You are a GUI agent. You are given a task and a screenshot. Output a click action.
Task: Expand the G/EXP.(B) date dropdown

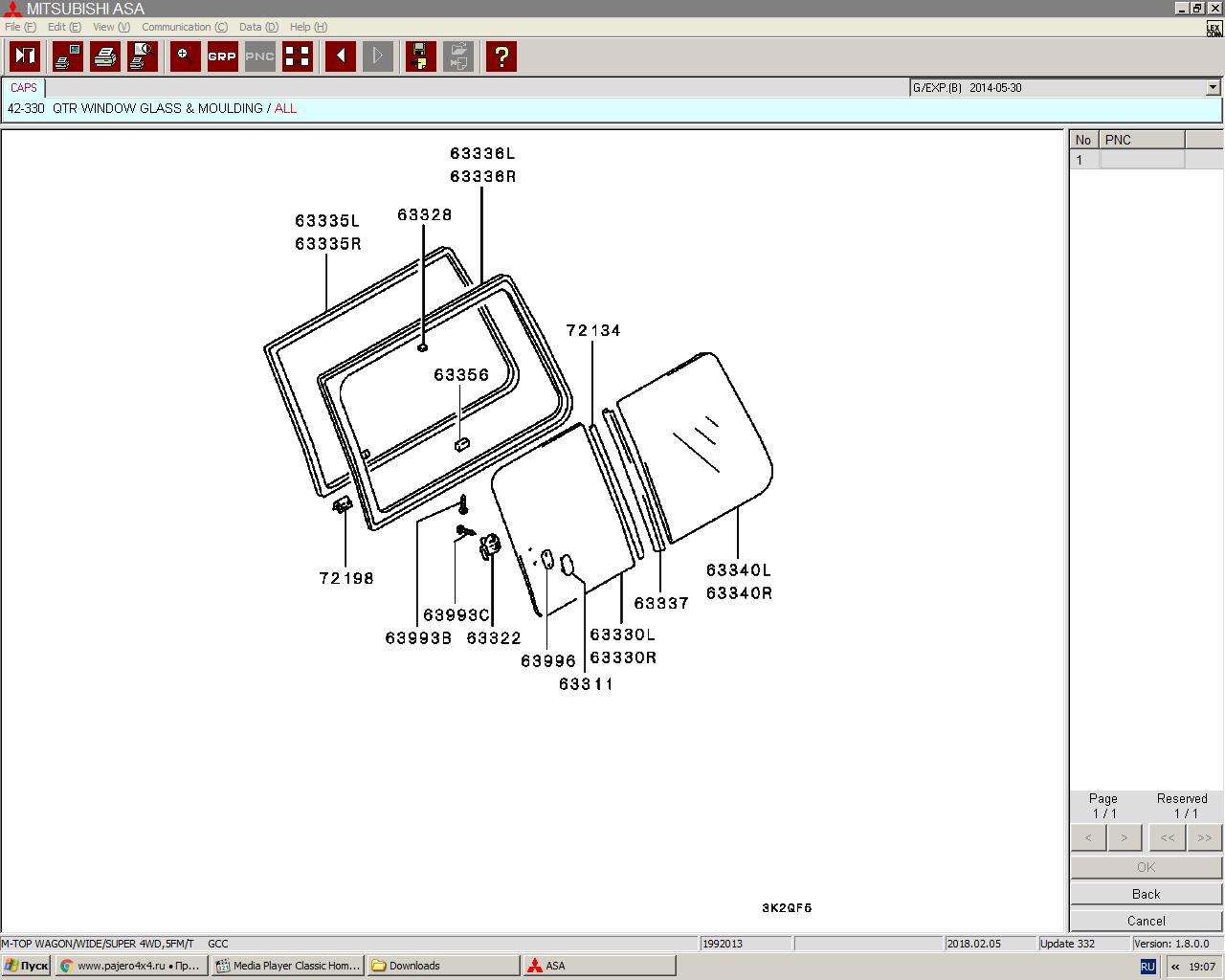coord(1213,87)
